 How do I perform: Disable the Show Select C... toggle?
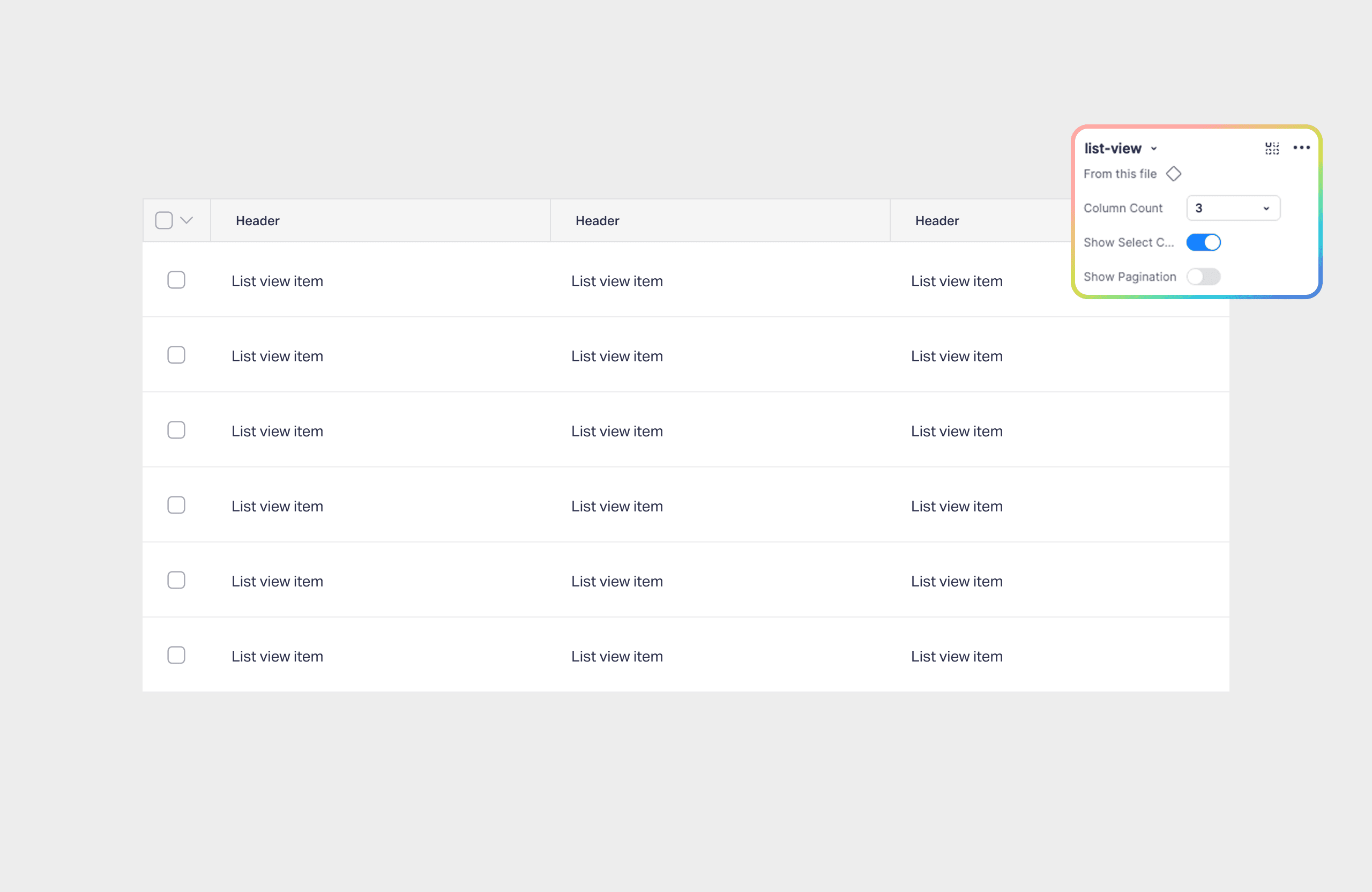click(1203, 242)
